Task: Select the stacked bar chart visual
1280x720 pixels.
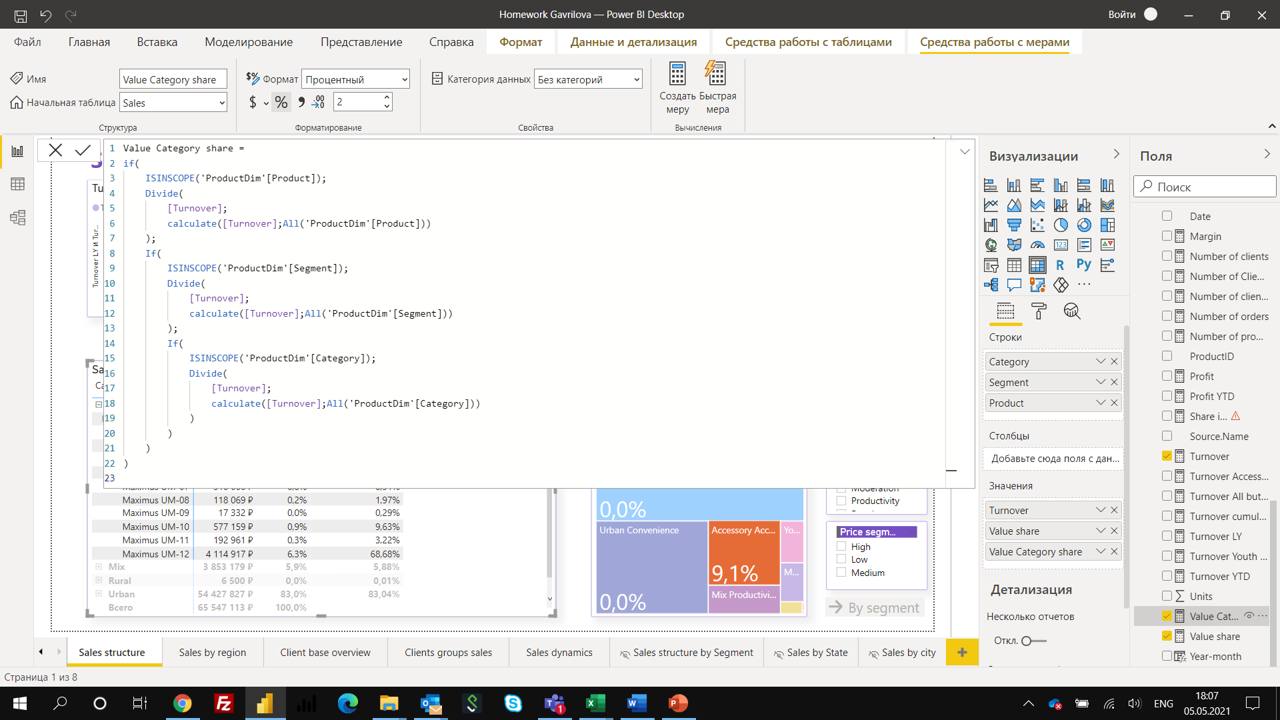Action: (x=990, y=185)
